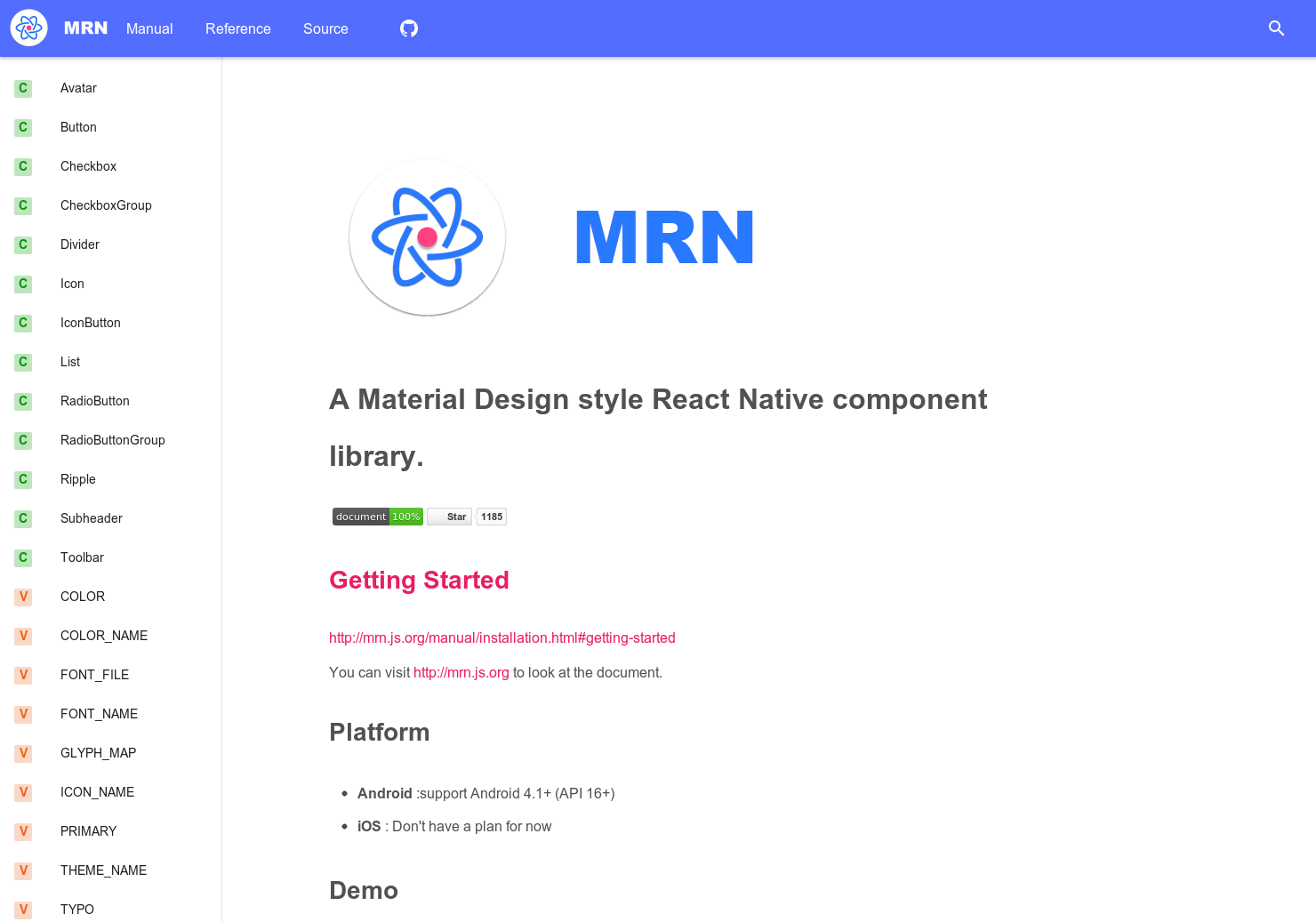Click the class badge beside Toolbar
The height and width of the screenshot is (922, 1316).
pyautogui.click(x=23, y=557)
